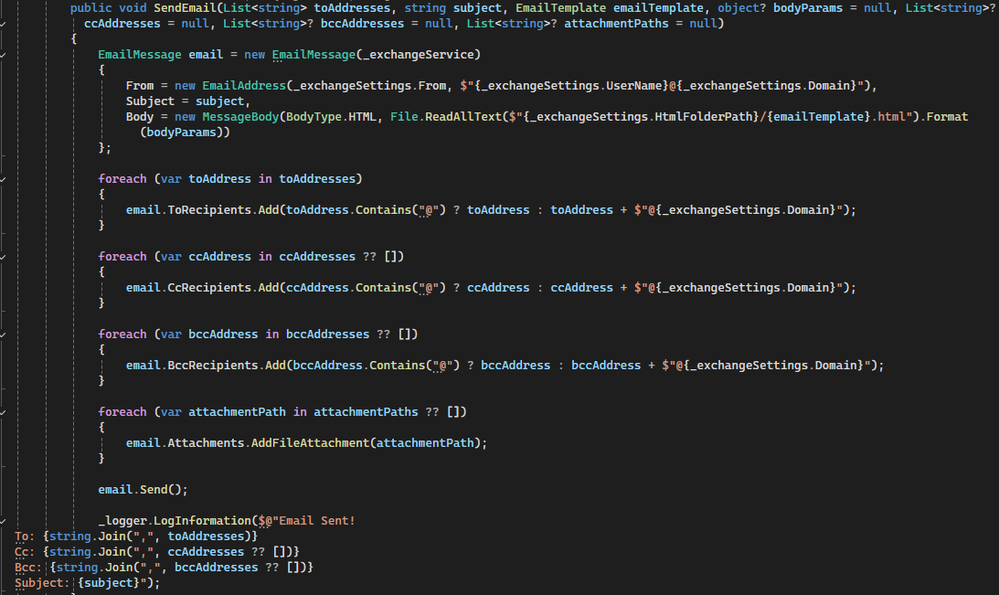The height and width of the screenshot is (595, 999).
Task: Click the 'public' keyword in method signature
Action: (90, 8)
